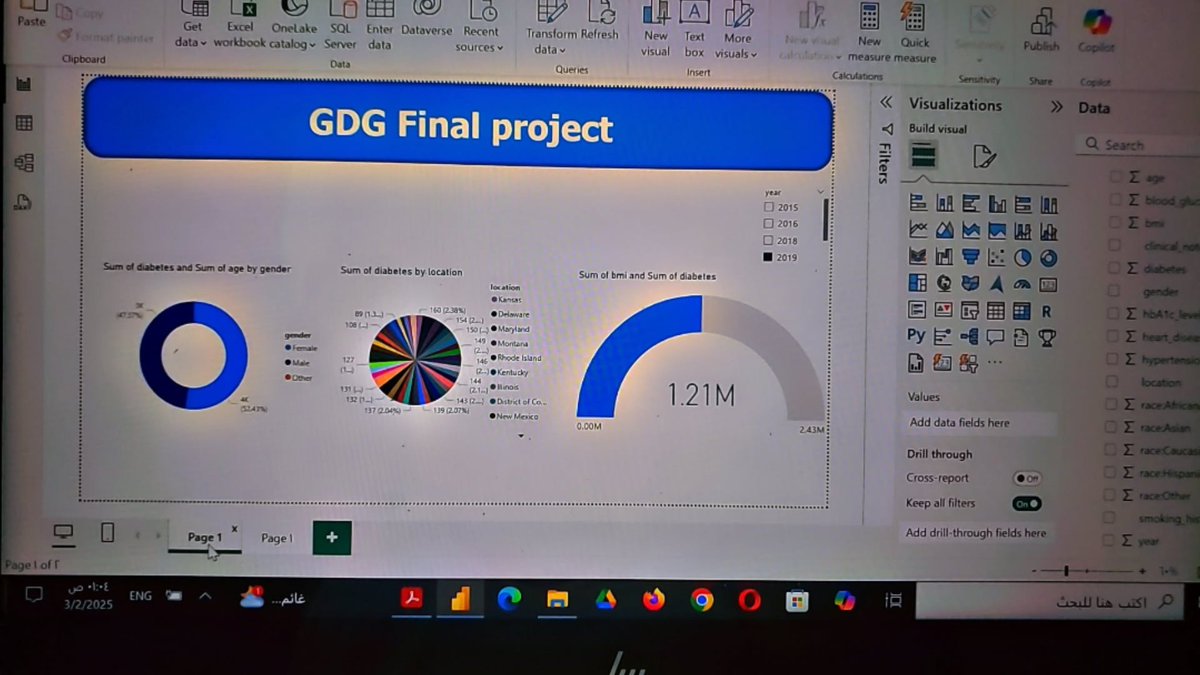1200x675 pixels.
Task: Select the Metrics trophy visual
Action: click(1047, 337)
